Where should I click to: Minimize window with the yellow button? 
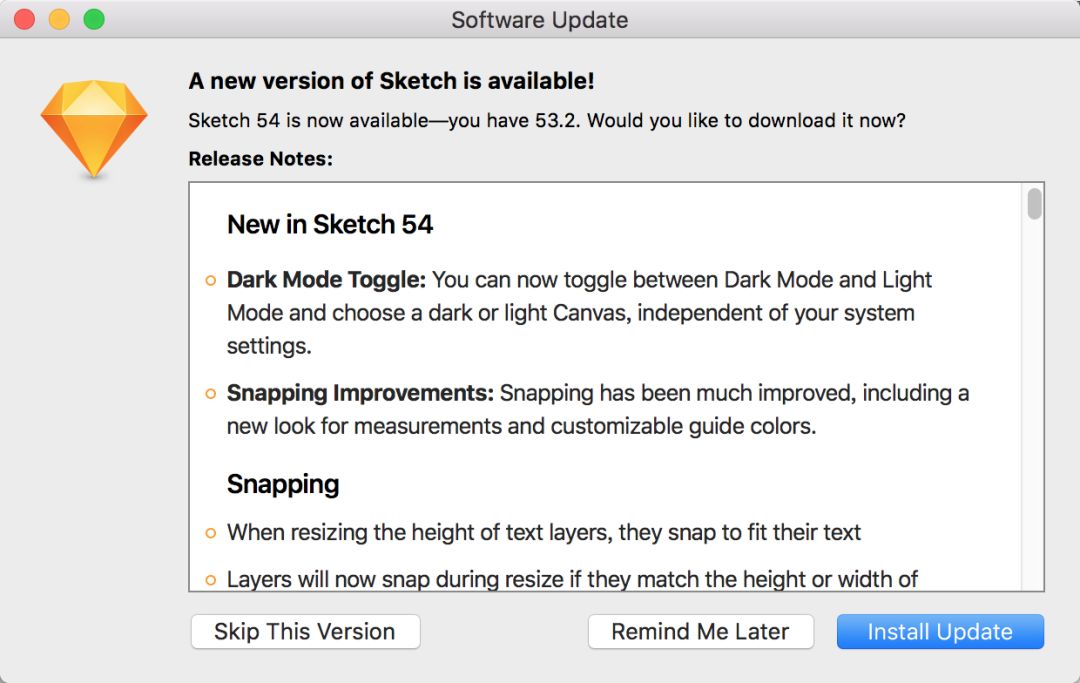click(x=59, y=19)
